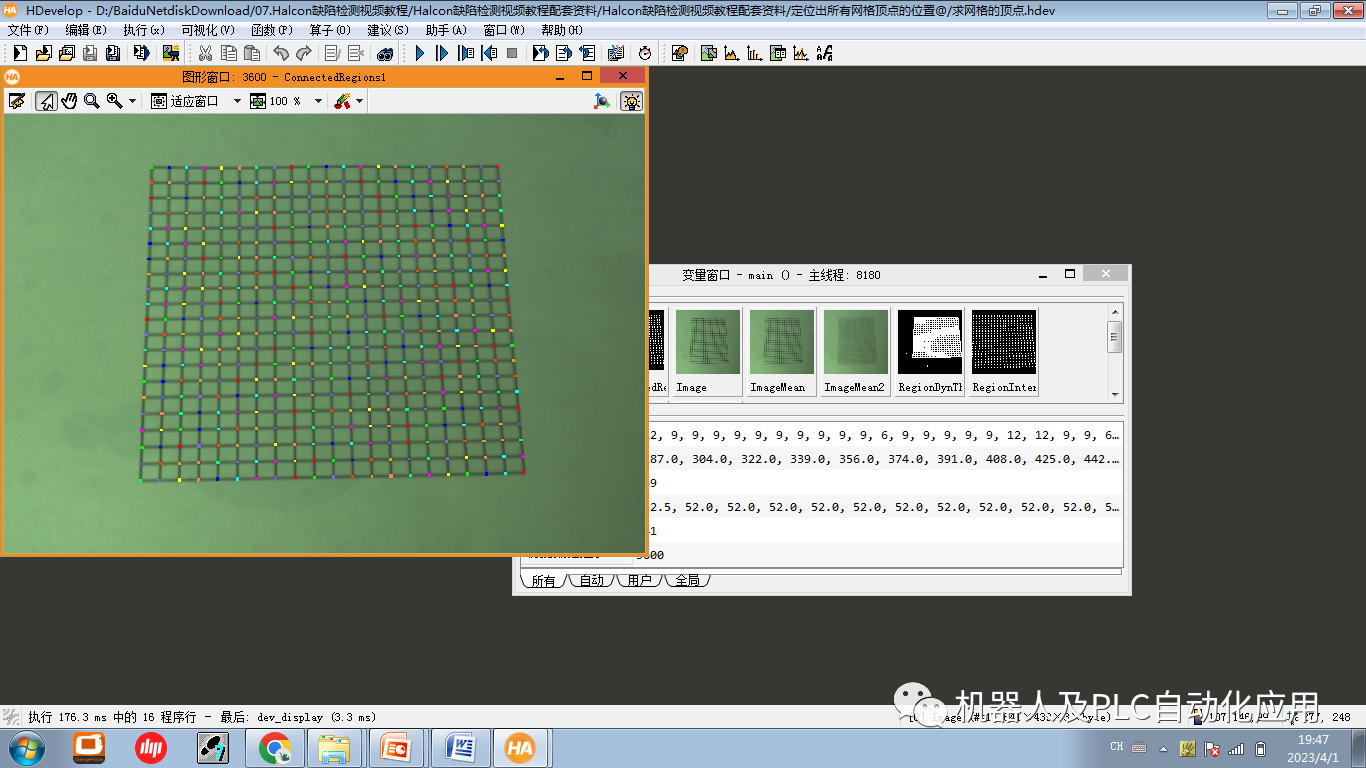This screenshot has width=1366, height=768.
Task: Switch to the 自动 tab in variable window
Action: [x=591, y=580]
